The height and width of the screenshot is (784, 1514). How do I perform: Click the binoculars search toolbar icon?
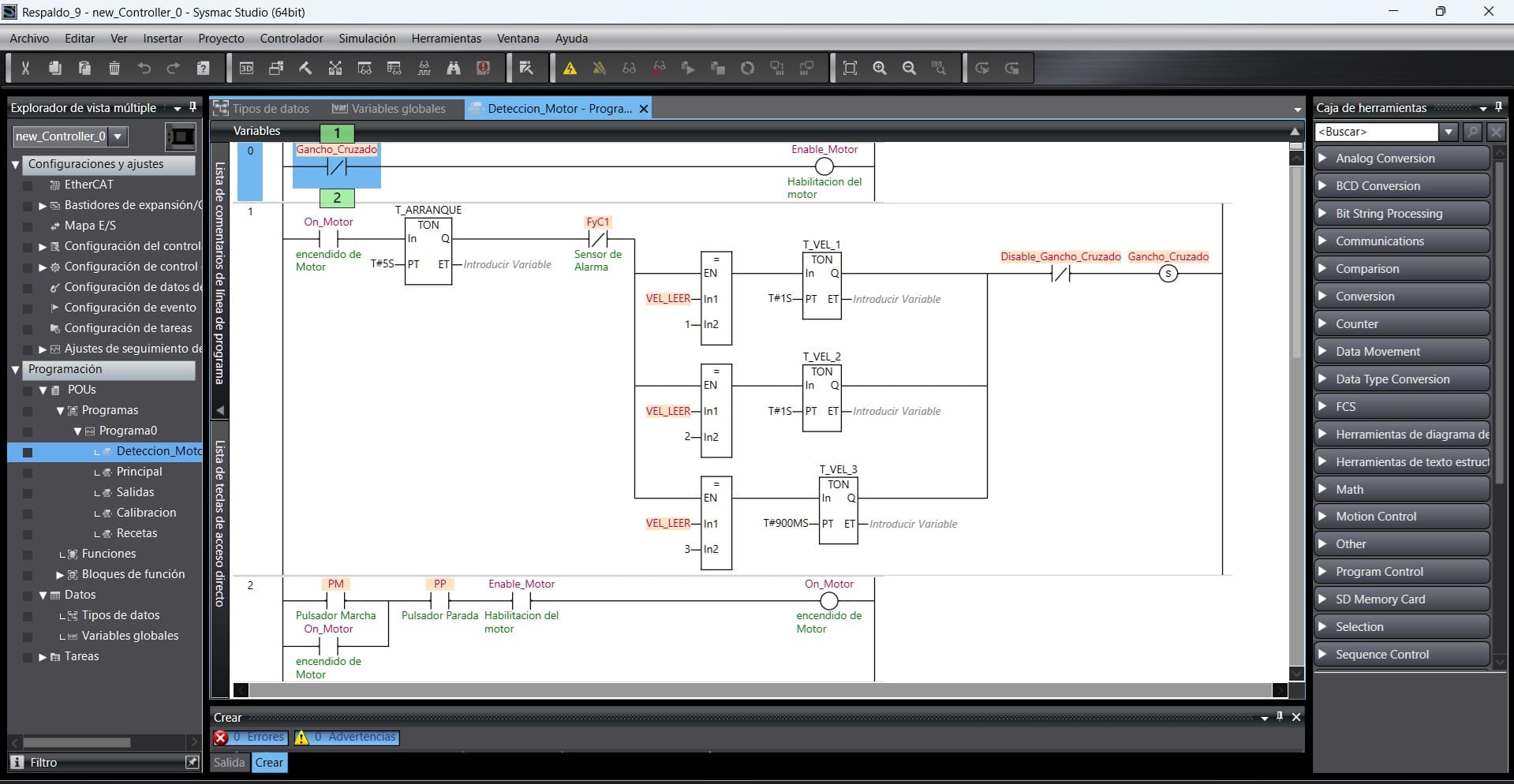[x=454, y=69]
